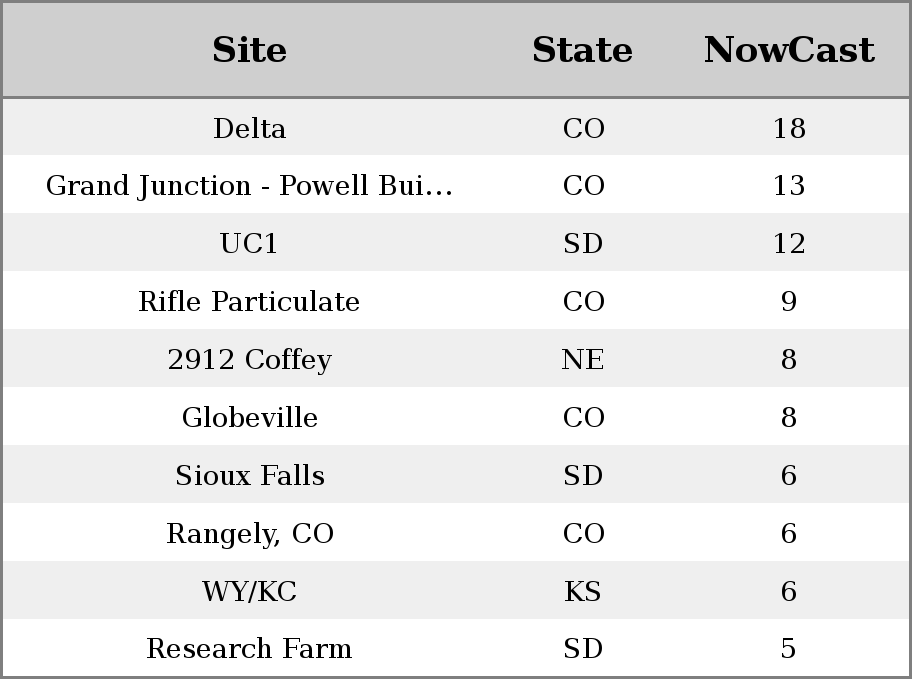Viewport: 912px width, 679px height.
Task: Select the Research Farm site row
Action: (x=456, y=648)
